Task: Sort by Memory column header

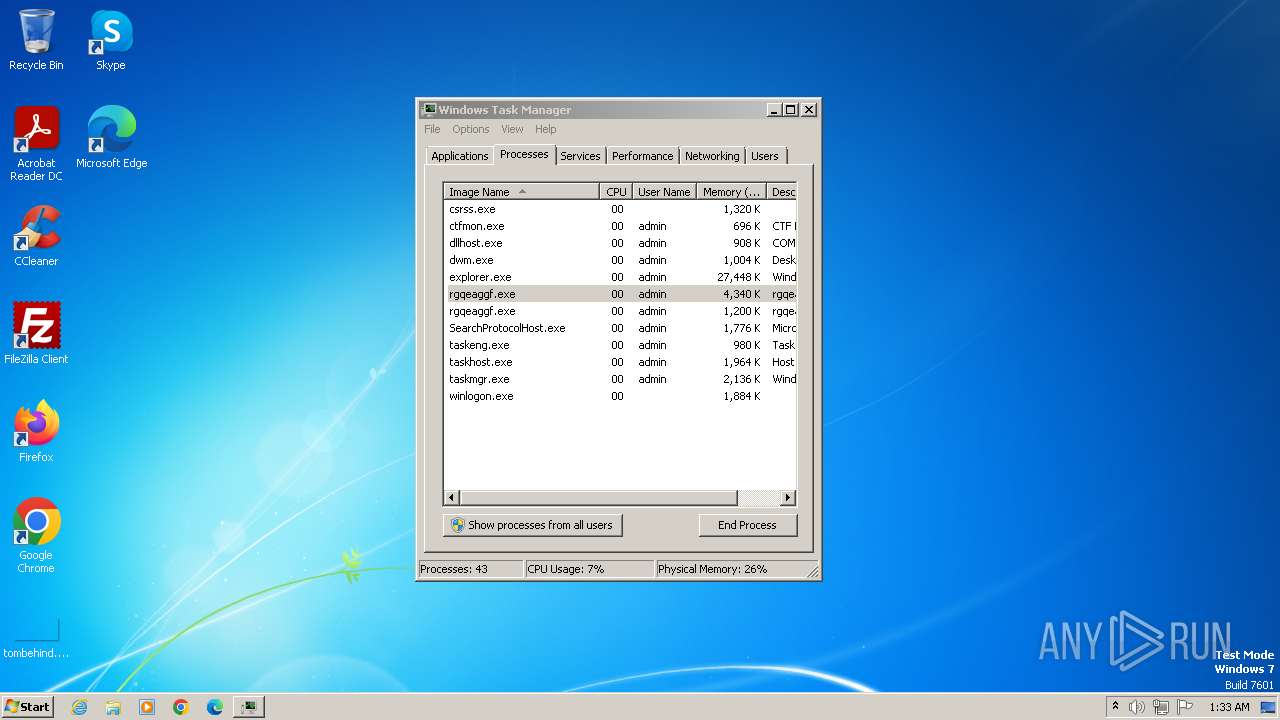Action: (731, 192)
